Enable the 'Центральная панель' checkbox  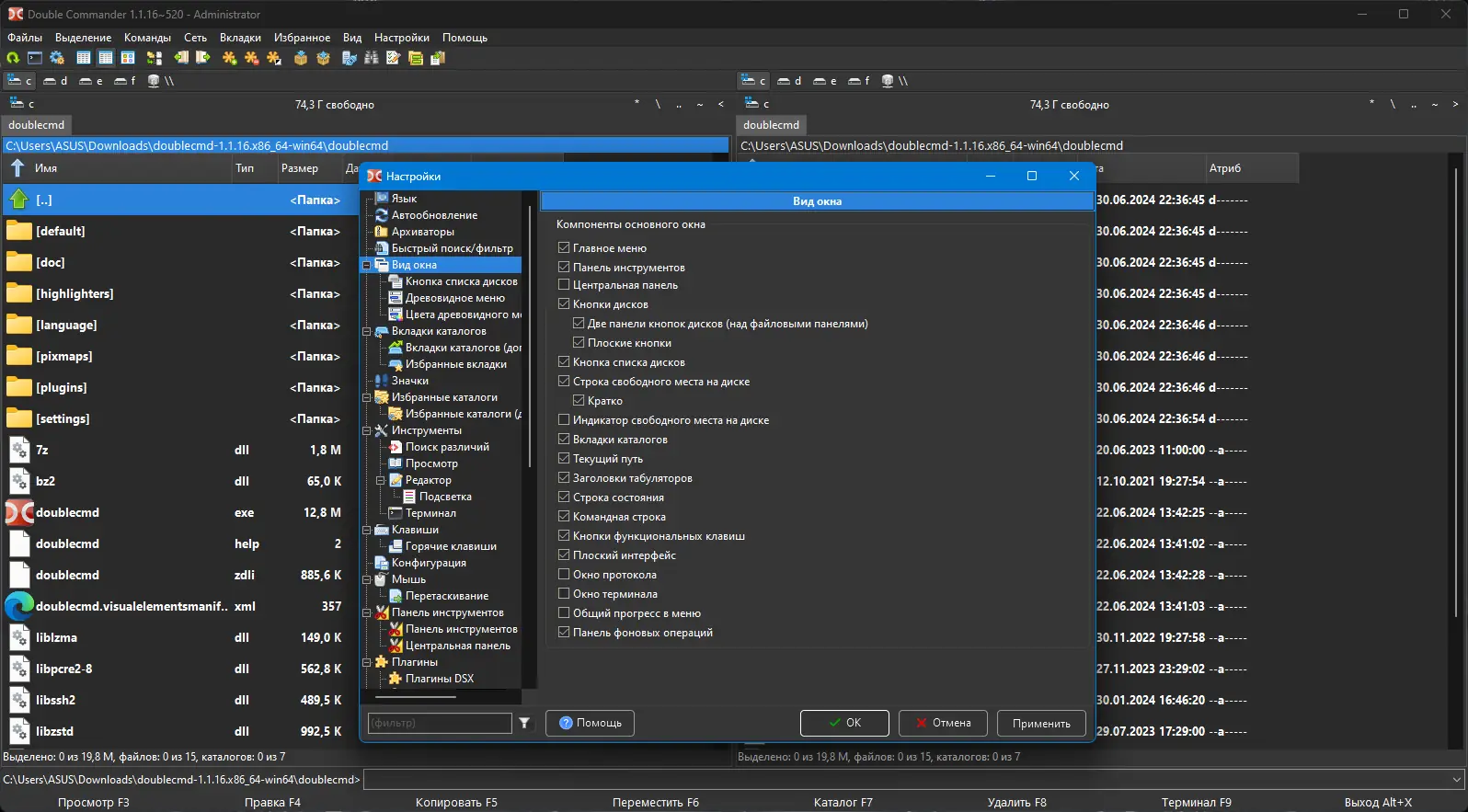tap(564, 285)
